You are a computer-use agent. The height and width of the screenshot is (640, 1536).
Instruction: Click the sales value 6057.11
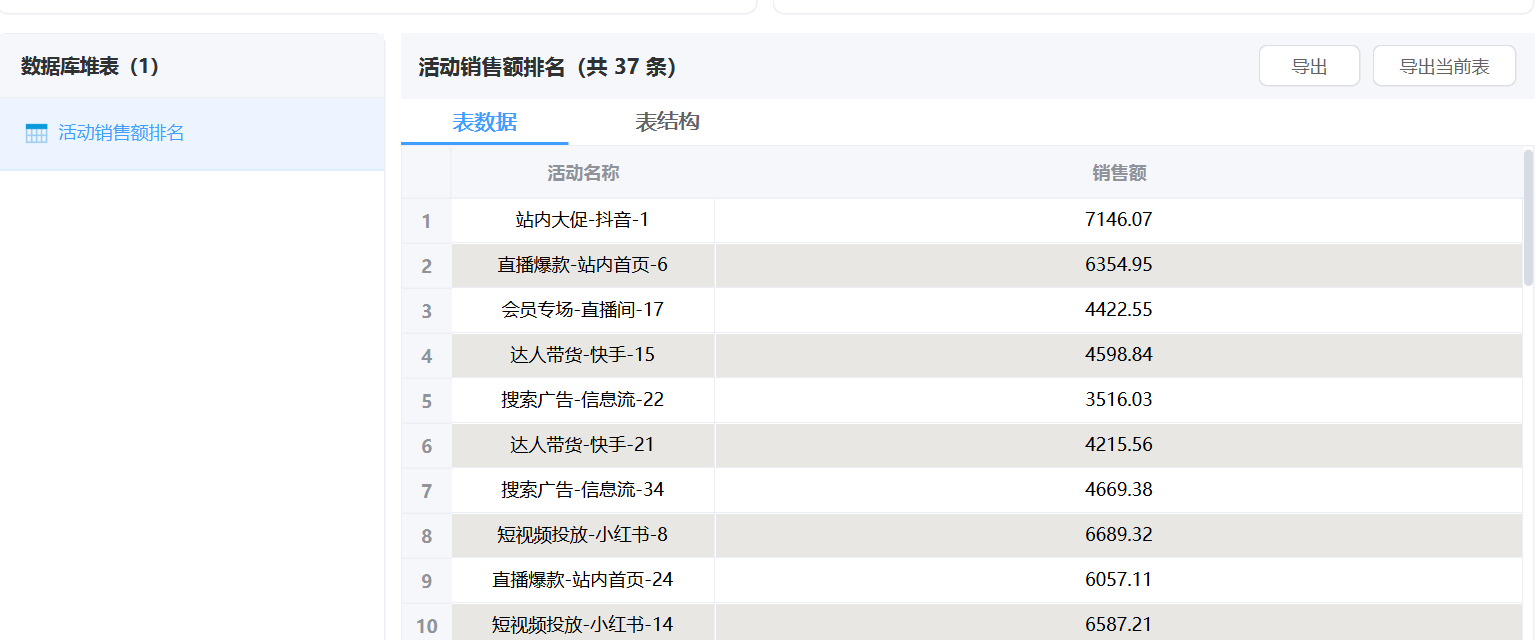tap(1118, 580)
